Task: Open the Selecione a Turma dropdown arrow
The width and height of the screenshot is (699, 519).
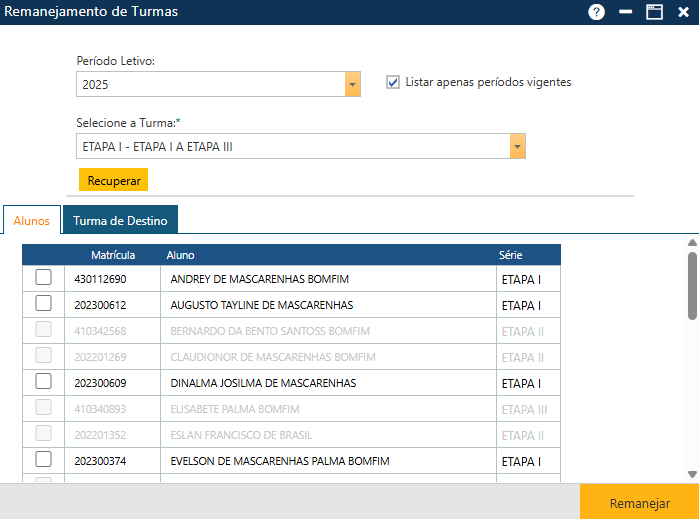Action: point(517,147)
